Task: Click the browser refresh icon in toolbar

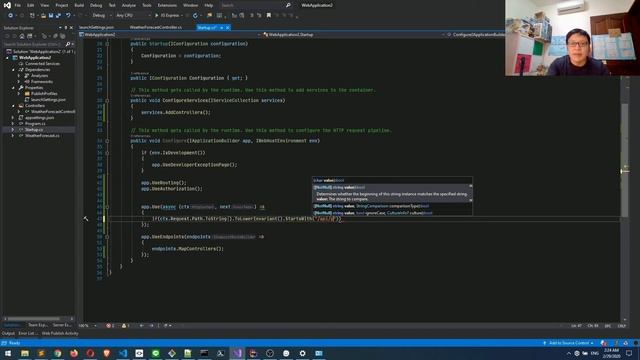Action: [x=195, y=16]
